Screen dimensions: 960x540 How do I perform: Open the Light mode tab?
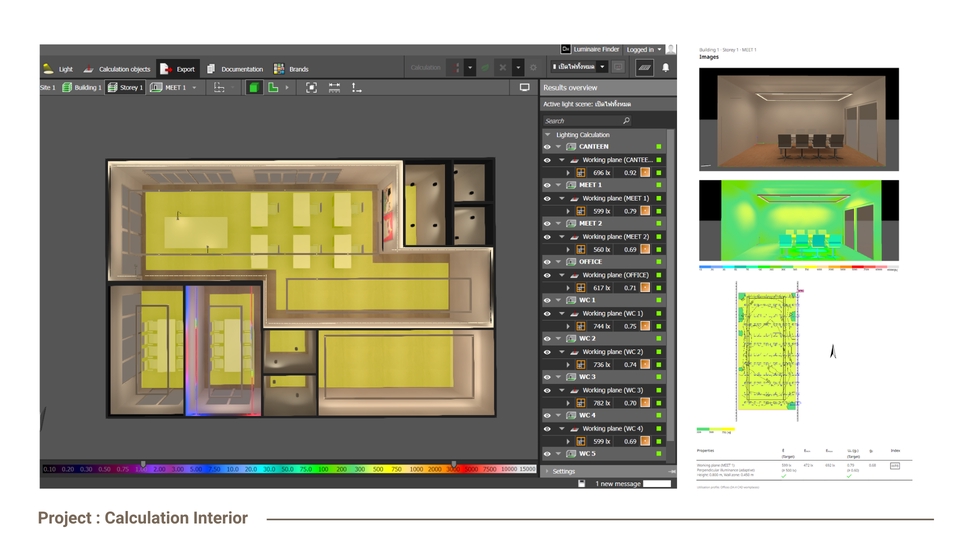tap(58, 69)
